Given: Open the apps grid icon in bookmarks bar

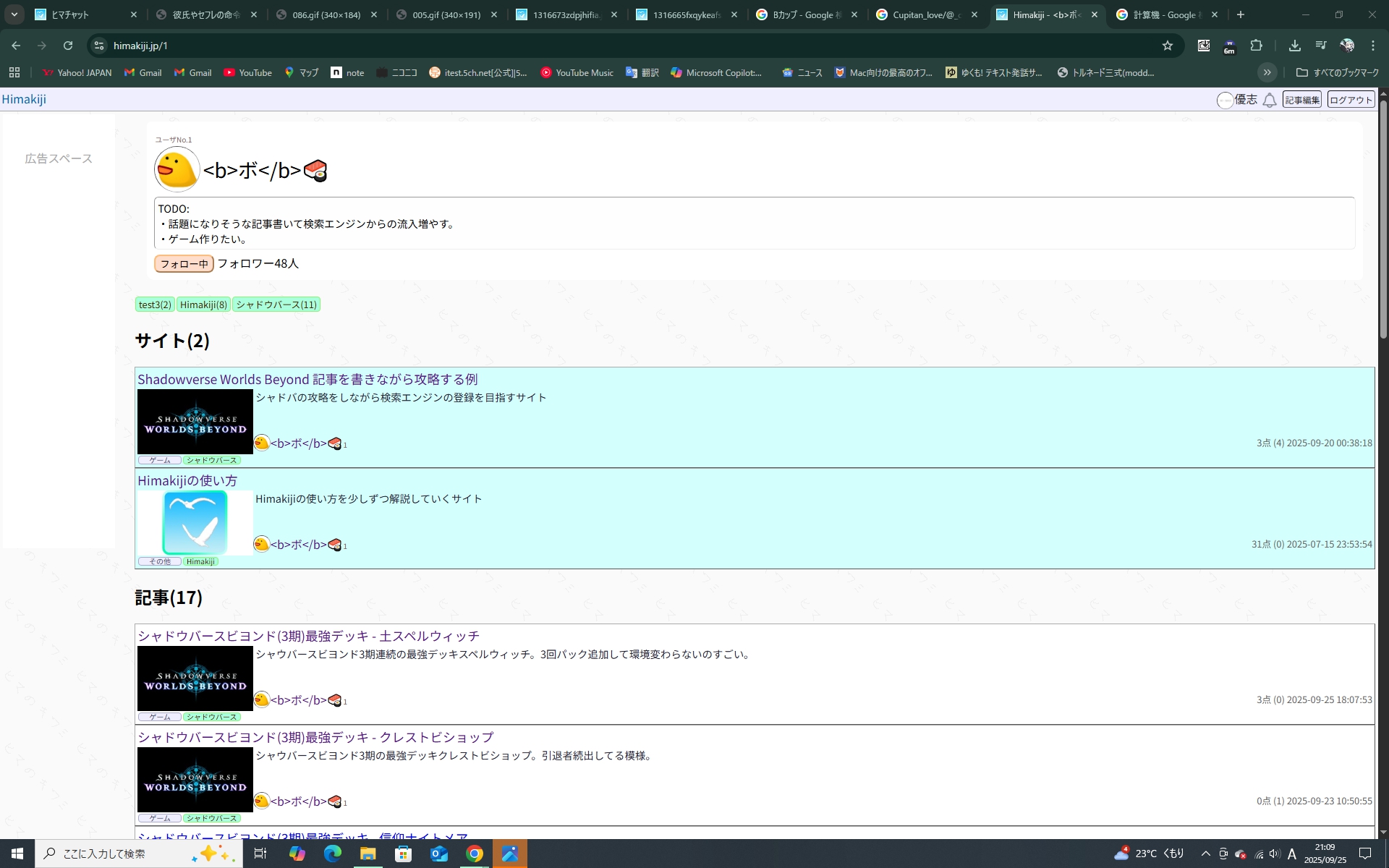Looking at the screenshot, I should (14, 72).
